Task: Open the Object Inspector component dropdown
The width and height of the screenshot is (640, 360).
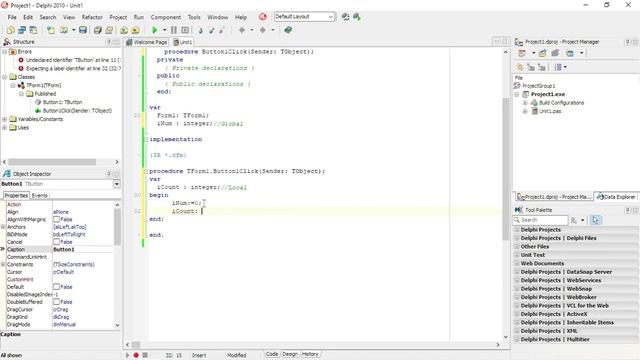Action: (x=117, y=184)
